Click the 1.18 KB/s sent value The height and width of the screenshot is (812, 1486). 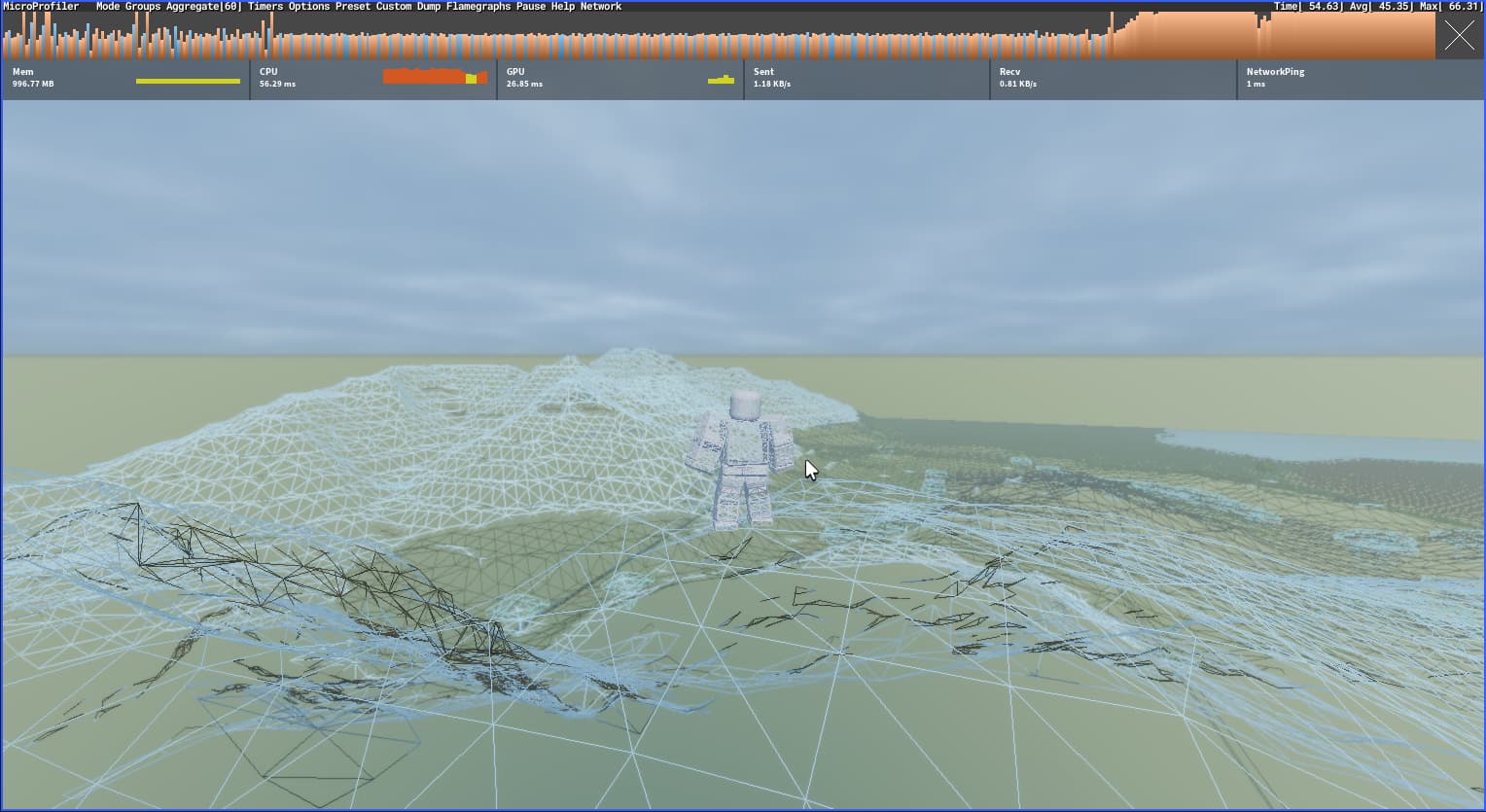[772, 85]
